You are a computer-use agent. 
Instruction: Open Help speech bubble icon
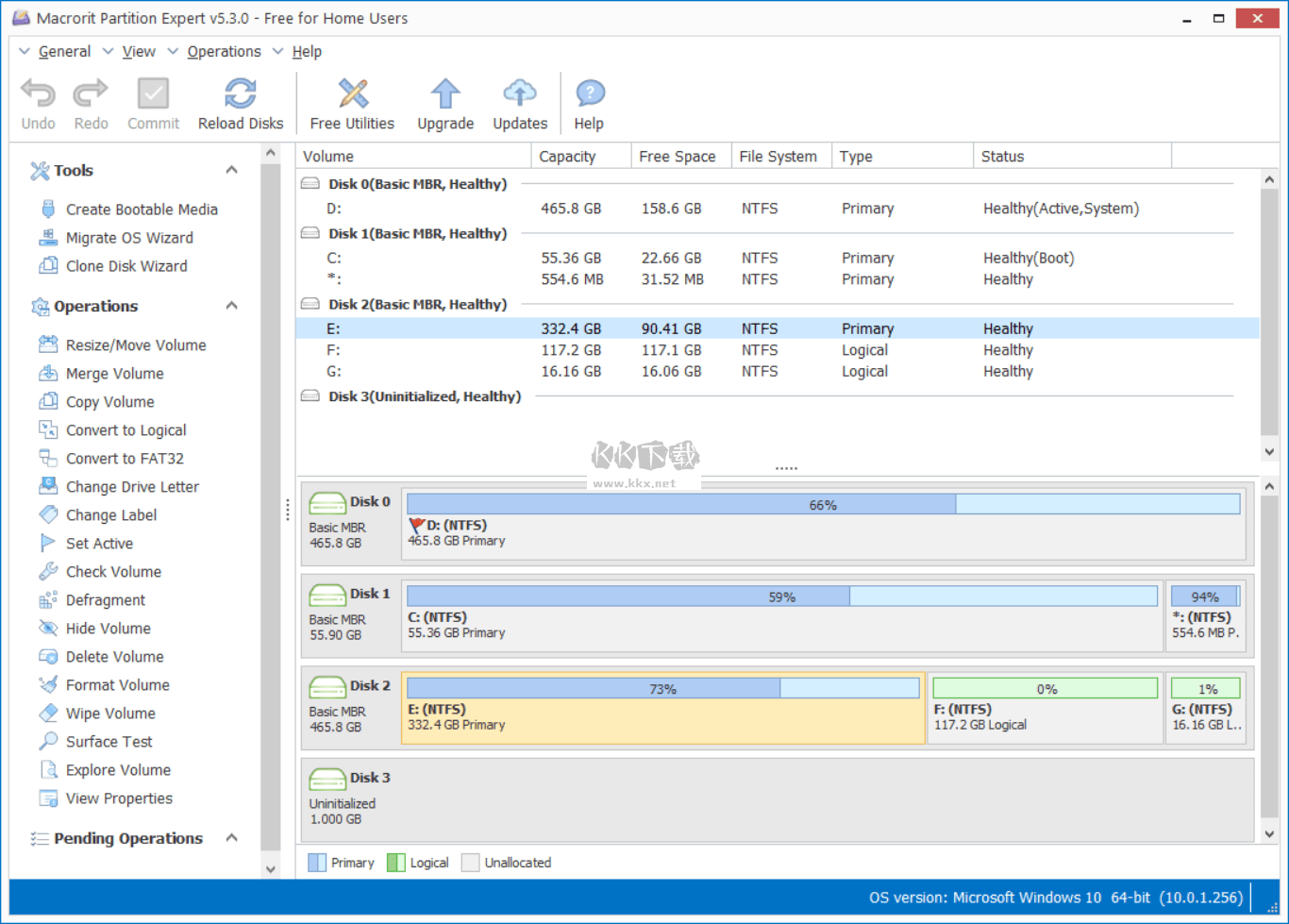click(x=590, y=93)
